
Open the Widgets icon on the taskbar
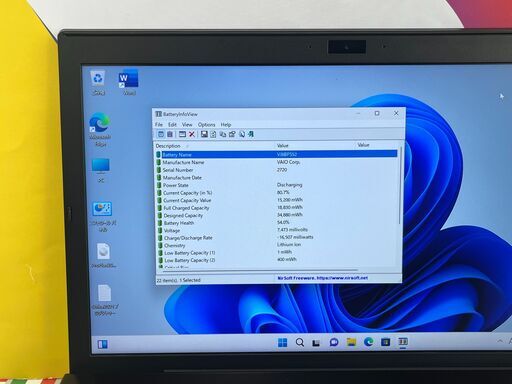click(x=102, y=344)
